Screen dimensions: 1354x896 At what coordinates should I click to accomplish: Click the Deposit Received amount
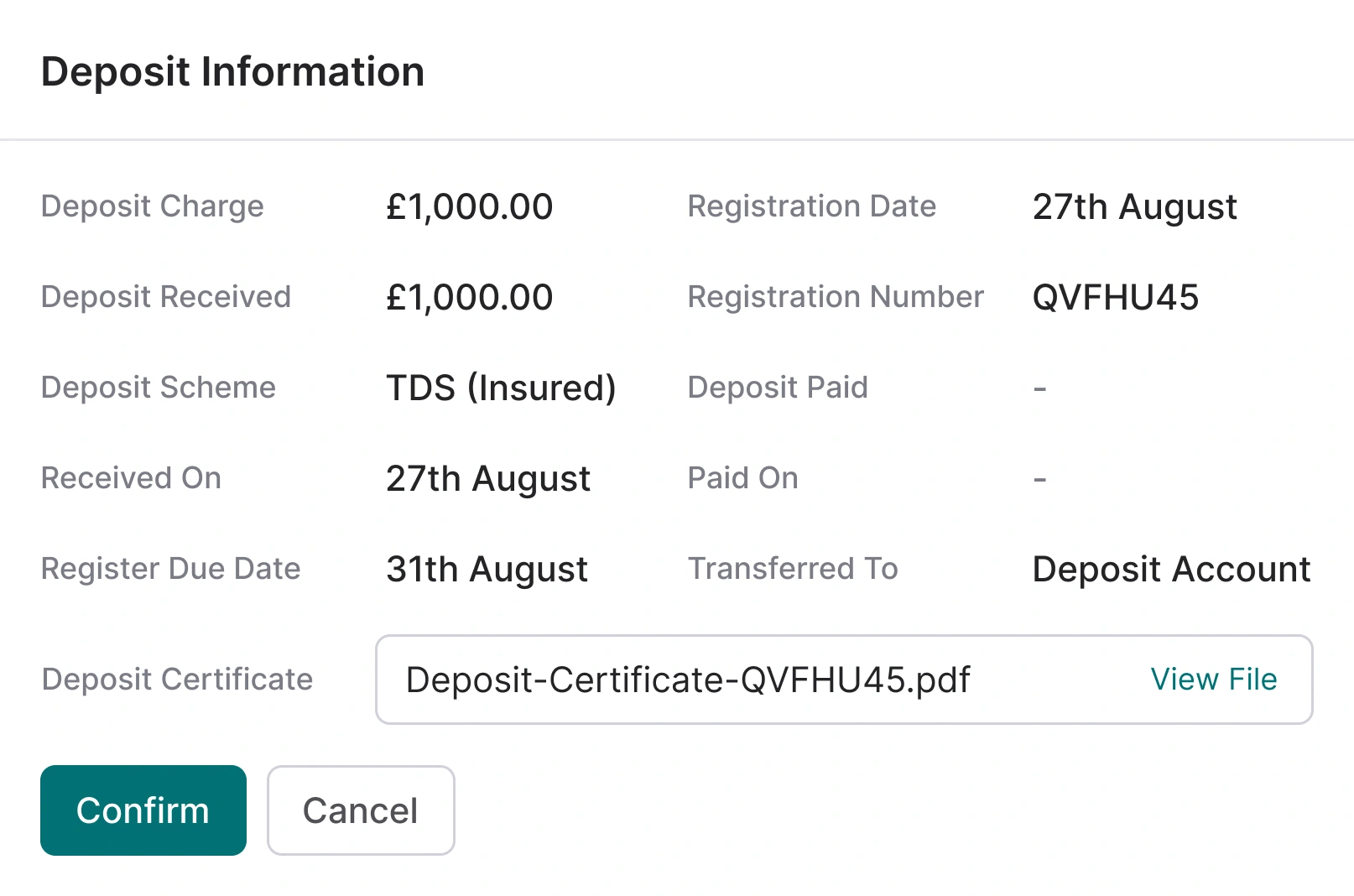point(469,296)
